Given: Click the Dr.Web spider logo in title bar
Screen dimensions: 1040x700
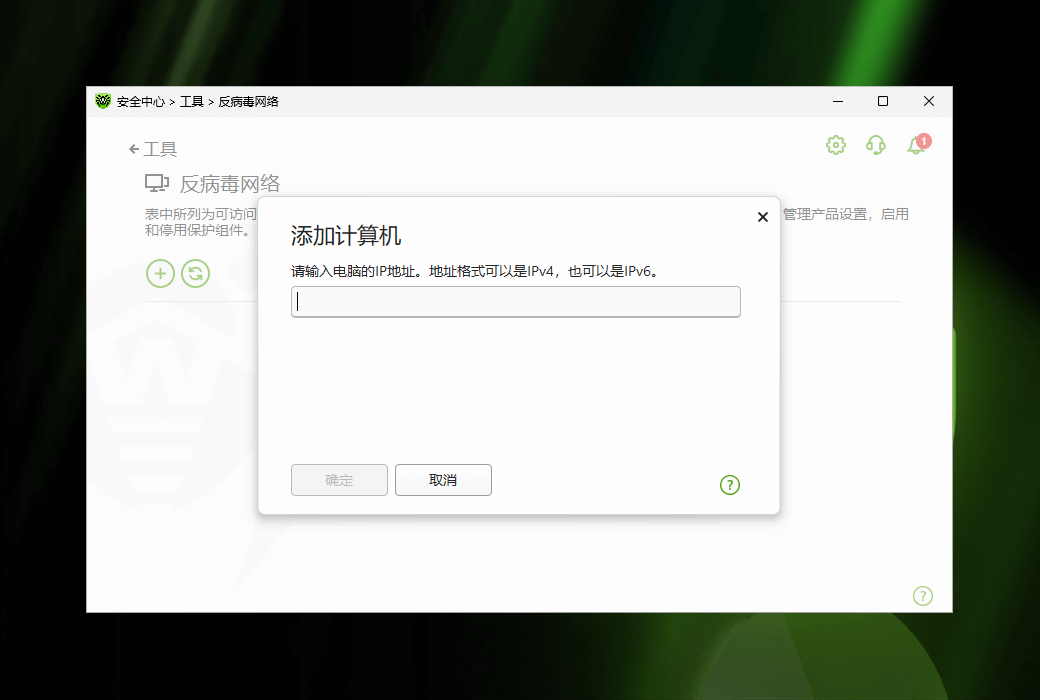Looking at the screenshot, I should click(x=103, y=101).
